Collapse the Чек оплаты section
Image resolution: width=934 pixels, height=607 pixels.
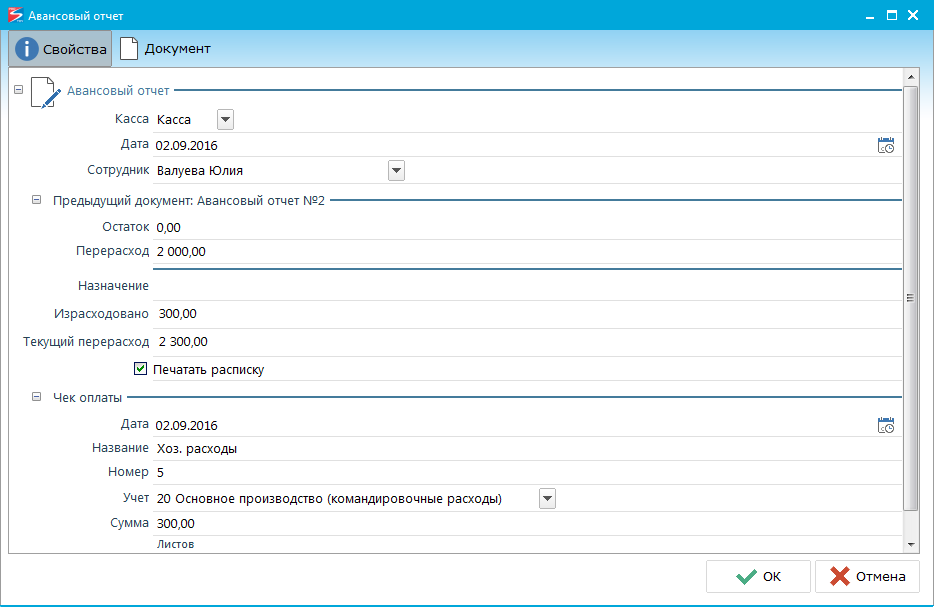(x=36, y=396)
